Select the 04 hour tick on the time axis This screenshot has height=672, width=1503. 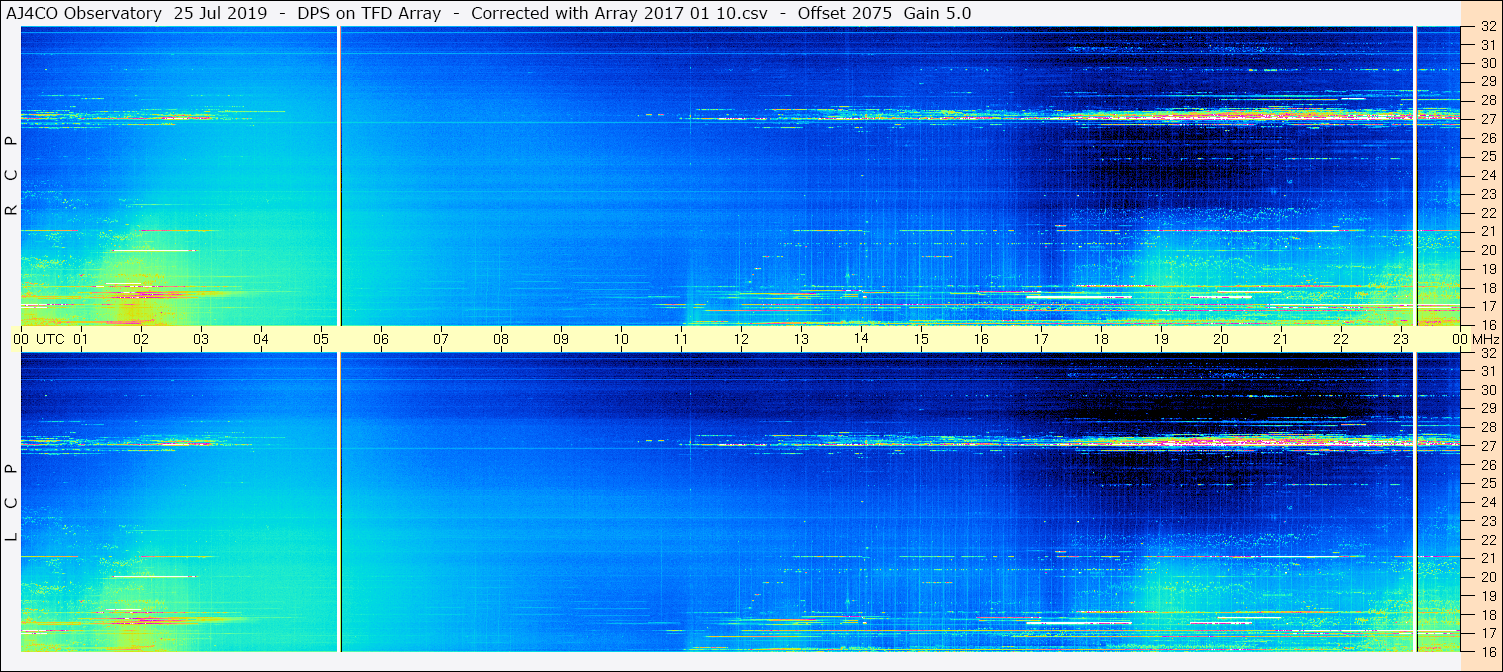click(261, 339)
